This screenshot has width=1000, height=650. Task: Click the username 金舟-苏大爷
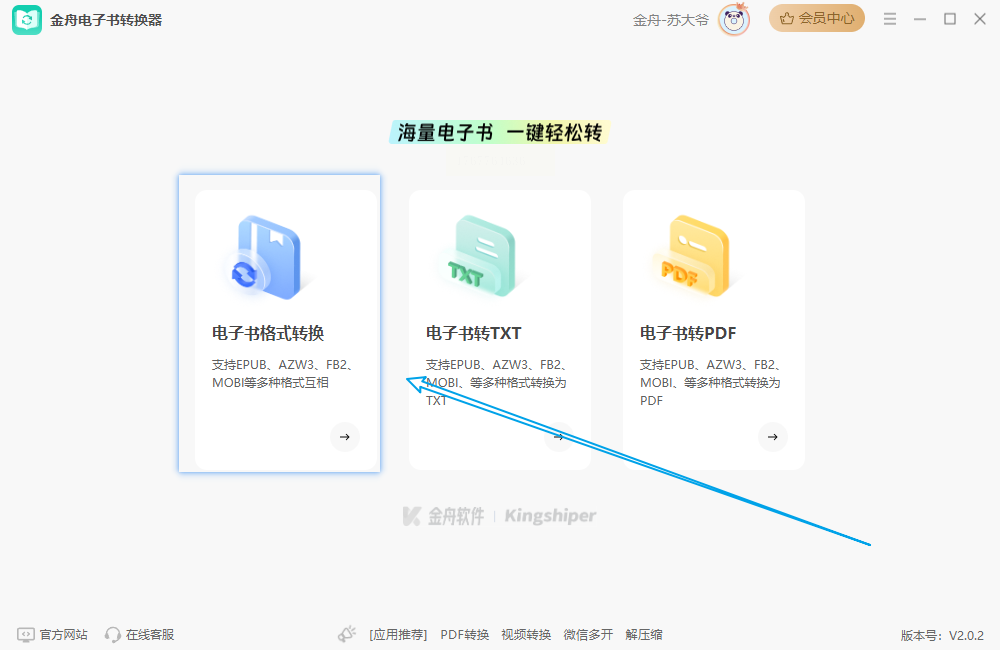[x=670, y=20]
